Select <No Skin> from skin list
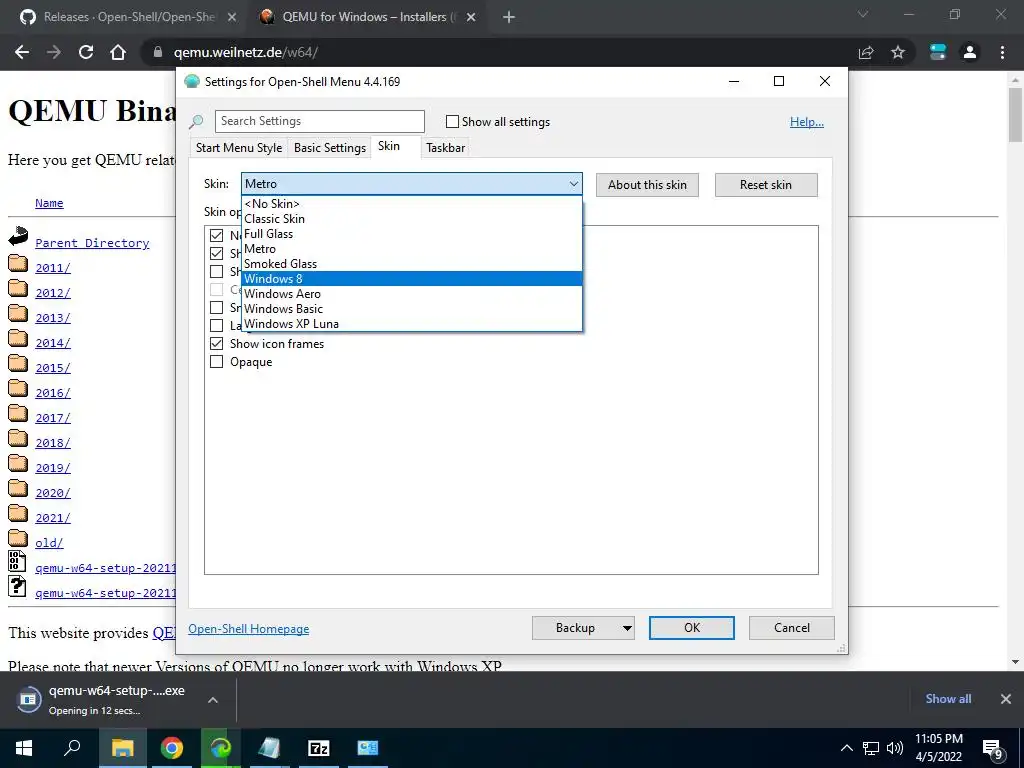The height and width of the screenshot is (768, 1024). 411,204
